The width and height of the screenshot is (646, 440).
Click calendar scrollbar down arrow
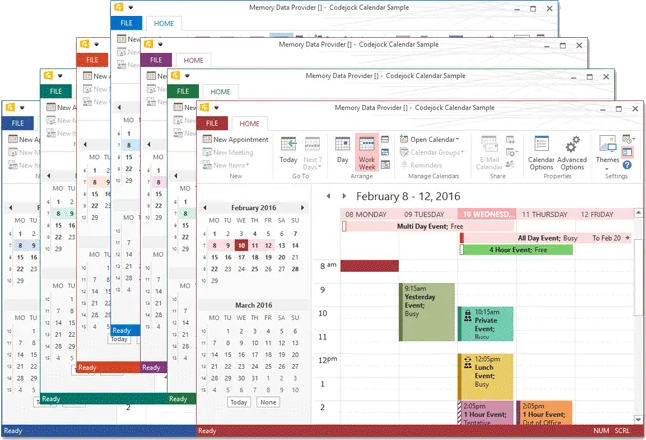[x=638, y=420]
